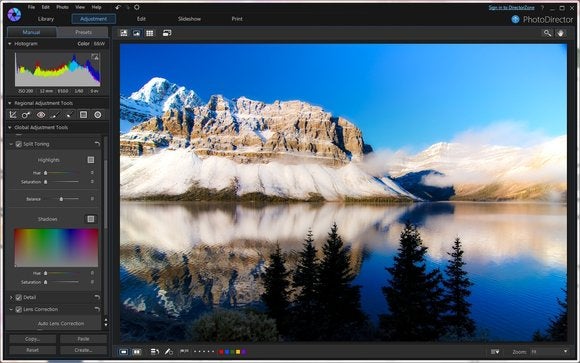The image size is (580, 363).
Task: Select the viewer only mode icon
Action: 136,33
